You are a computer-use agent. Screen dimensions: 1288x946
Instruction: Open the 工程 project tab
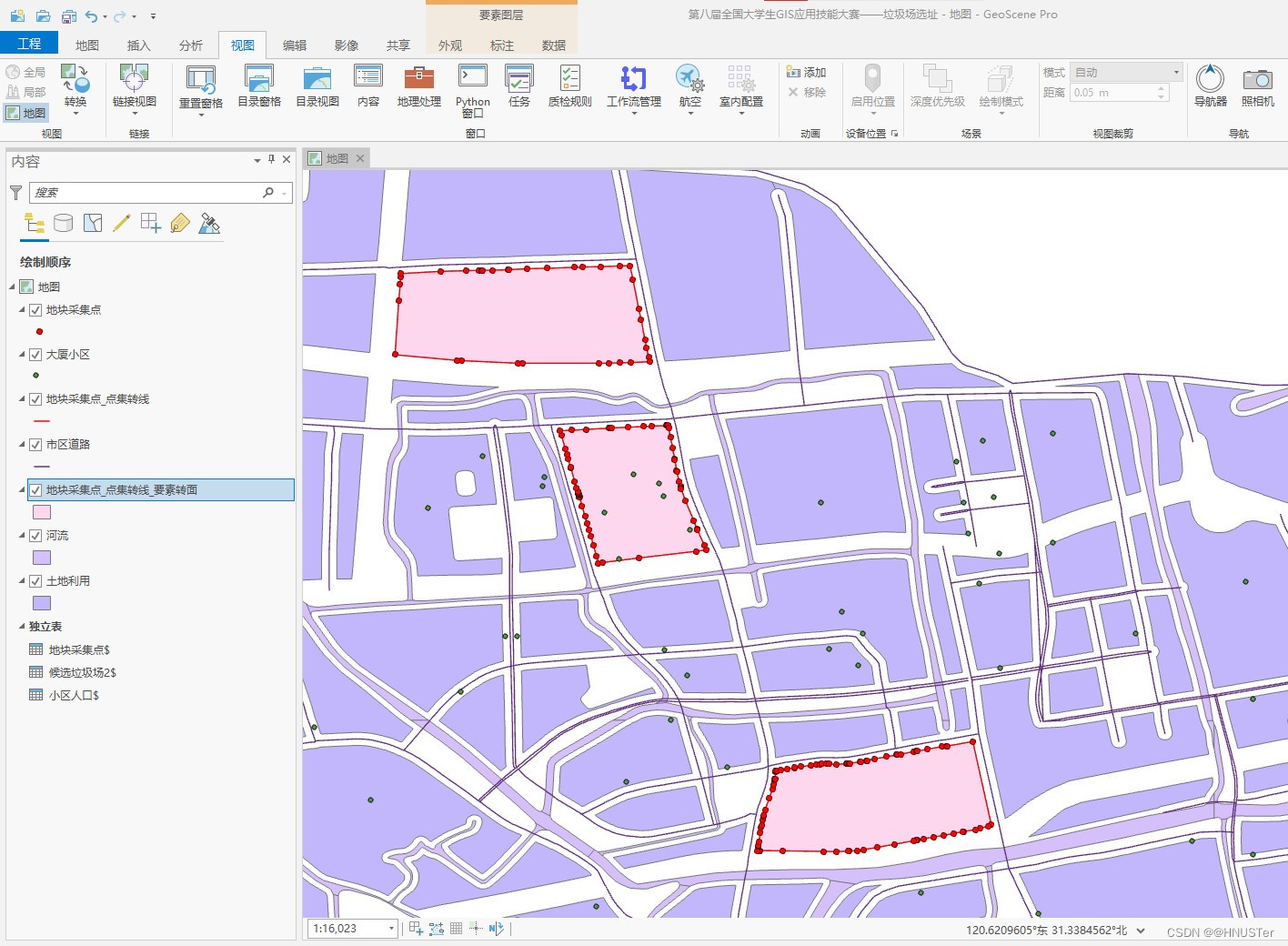click(x=29, y=43)
